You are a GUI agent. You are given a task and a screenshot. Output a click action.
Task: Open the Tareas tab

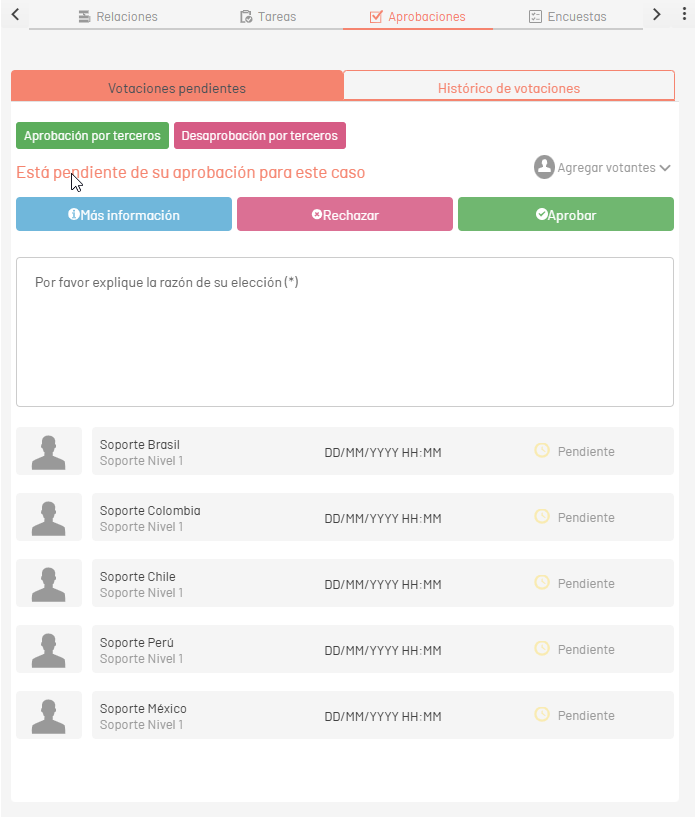pyautogui.click(x=268, y=17)
